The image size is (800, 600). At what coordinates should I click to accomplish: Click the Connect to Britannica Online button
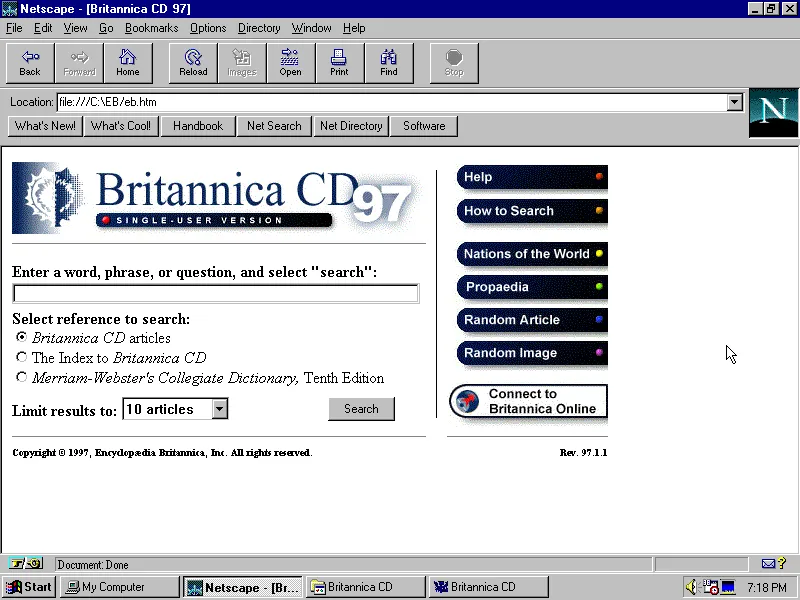tap(528, 399)
